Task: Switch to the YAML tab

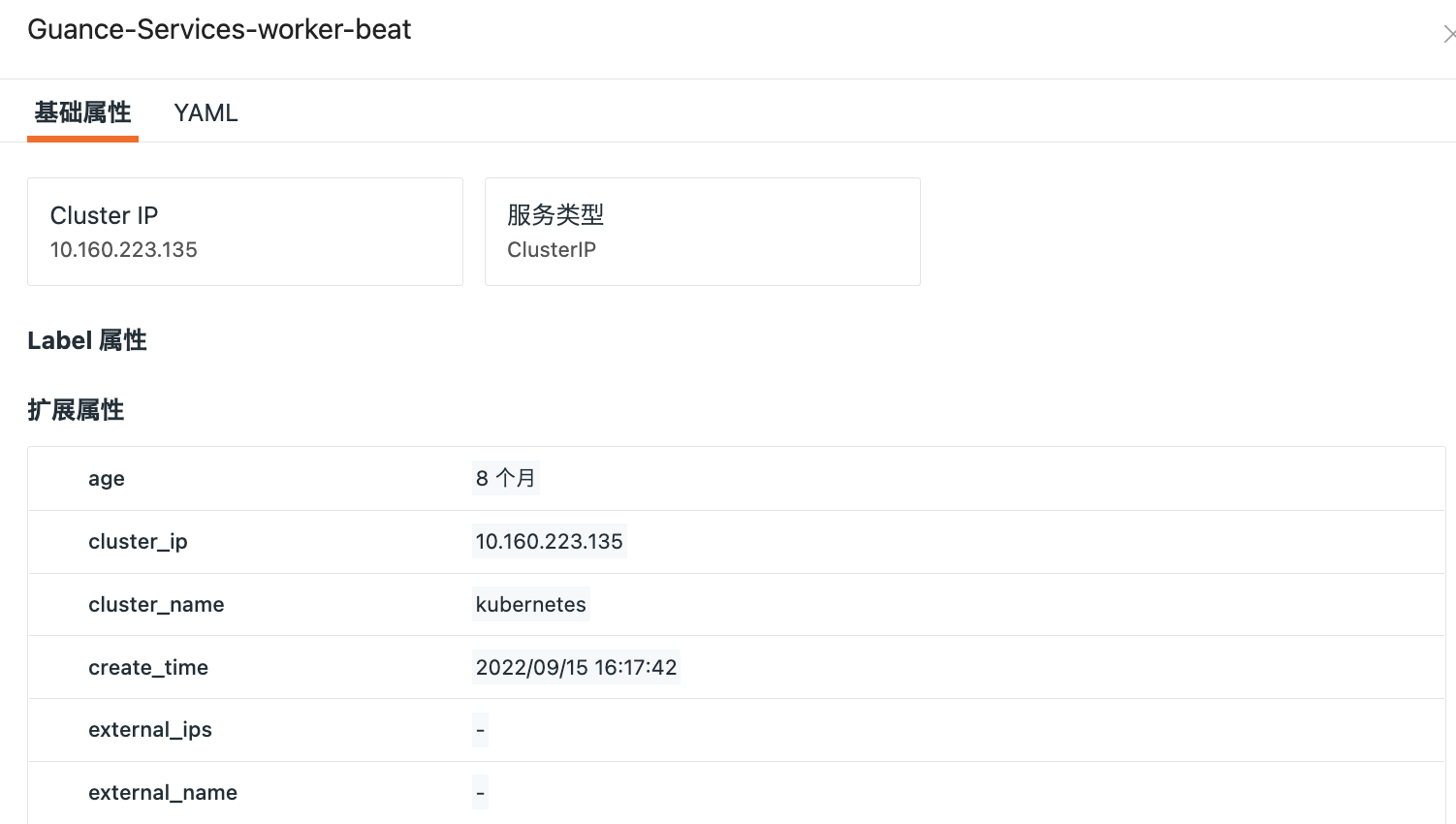Action: tap(206, 113)
